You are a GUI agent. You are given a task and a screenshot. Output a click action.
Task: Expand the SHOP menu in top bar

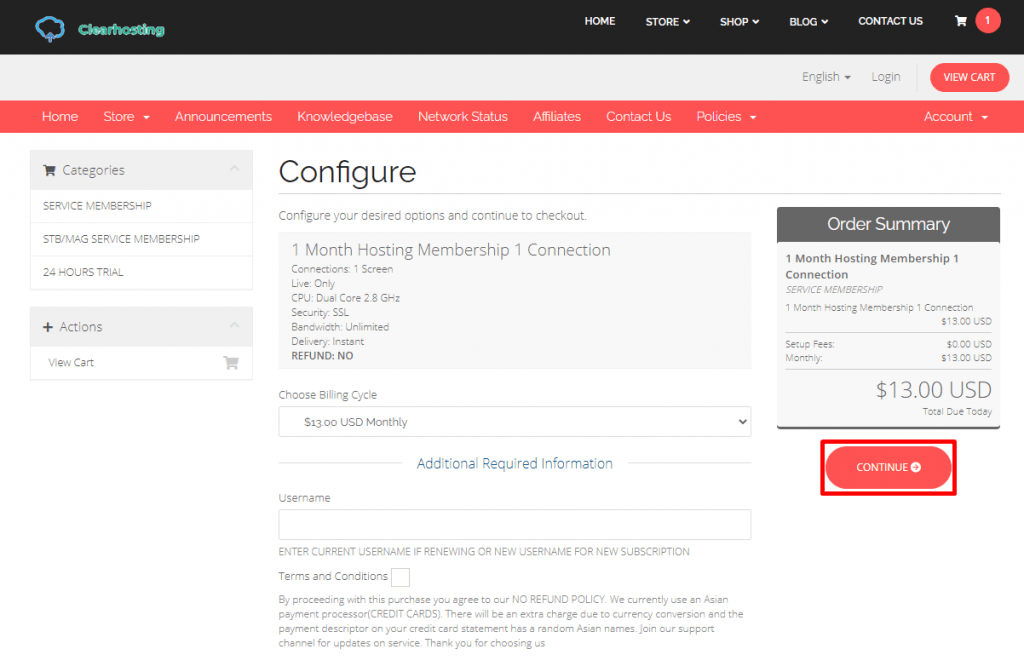[x=739, y=22]
